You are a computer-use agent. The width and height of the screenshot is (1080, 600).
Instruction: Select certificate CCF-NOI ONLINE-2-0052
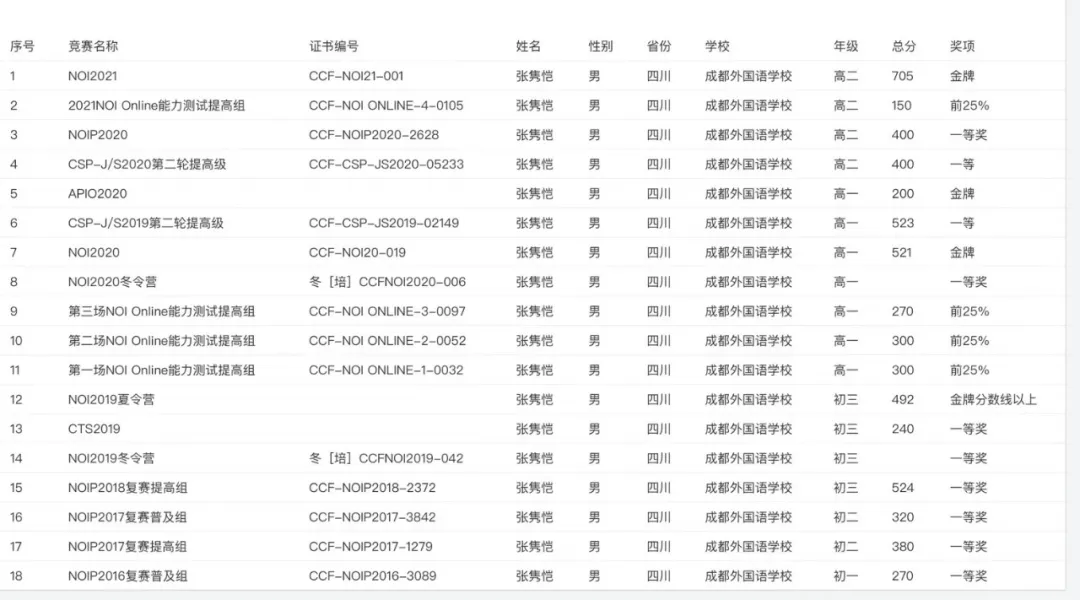[x=387, y=341]
